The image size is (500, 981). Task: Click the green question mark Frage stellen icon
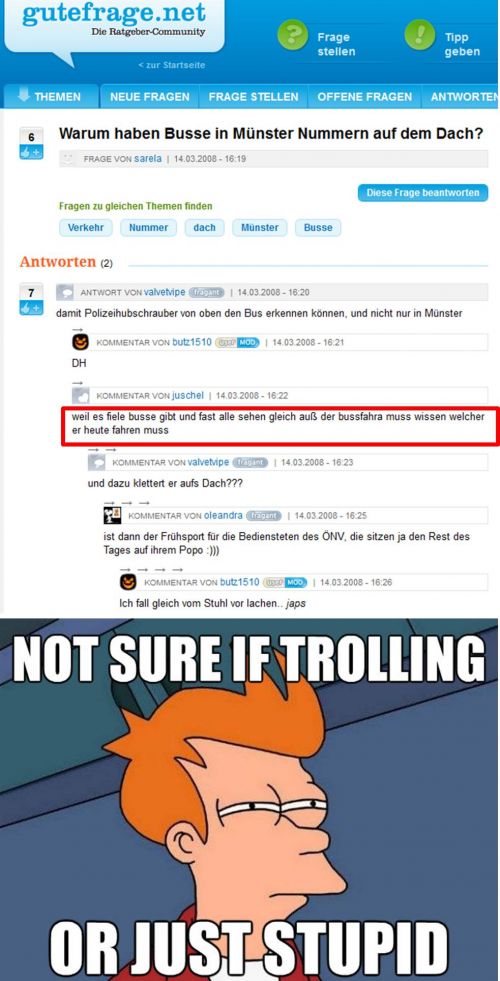click(292, 35)
